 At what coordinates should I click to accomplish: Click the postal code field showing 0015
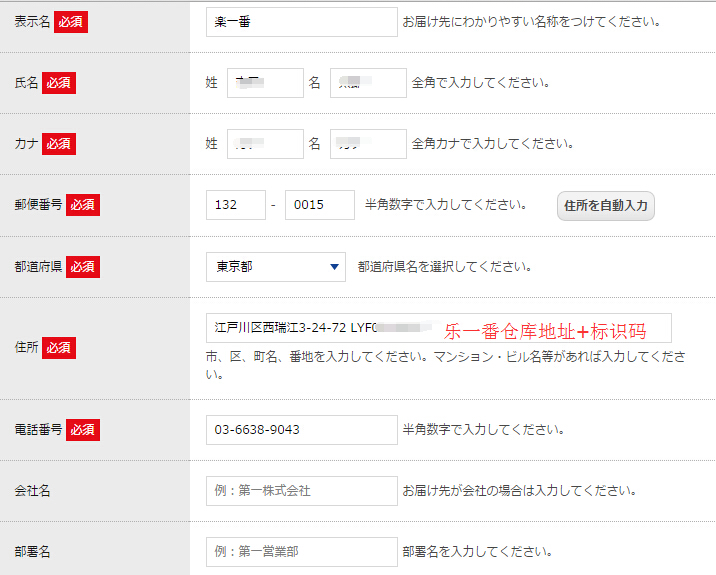319,205
